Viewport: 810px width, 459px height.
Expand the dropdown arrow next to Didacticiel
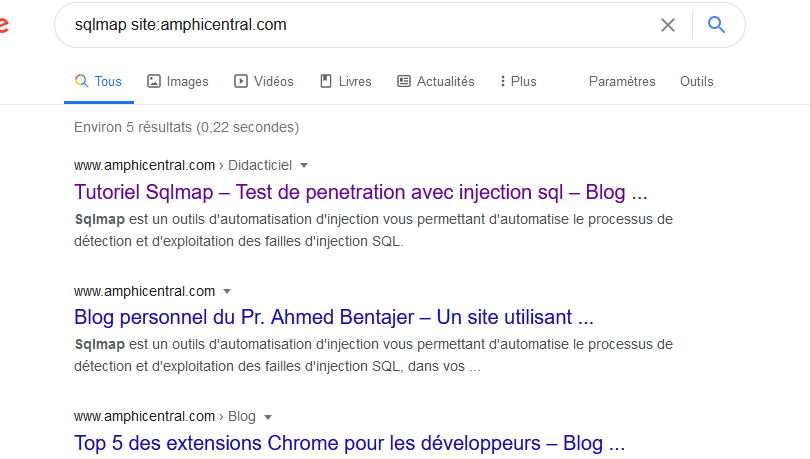click(x=304, y=165)
